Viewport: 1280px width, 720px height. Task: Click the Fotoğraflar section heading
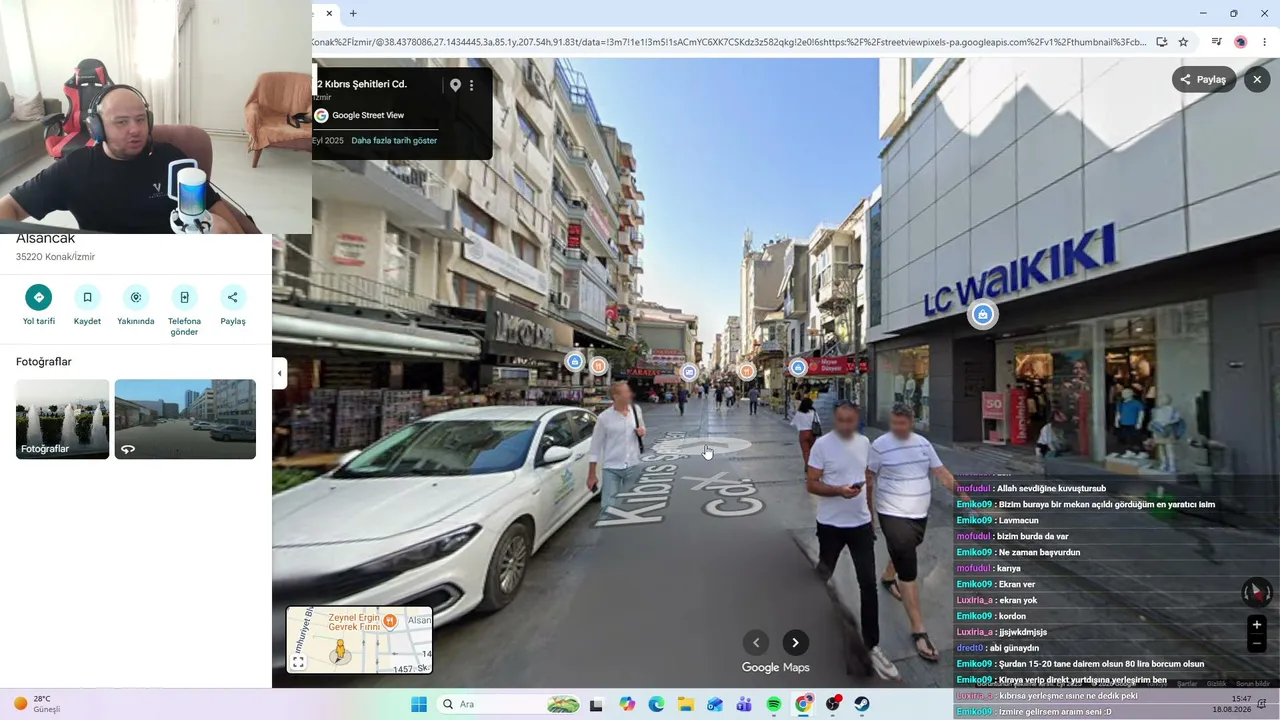click(44, 362)
